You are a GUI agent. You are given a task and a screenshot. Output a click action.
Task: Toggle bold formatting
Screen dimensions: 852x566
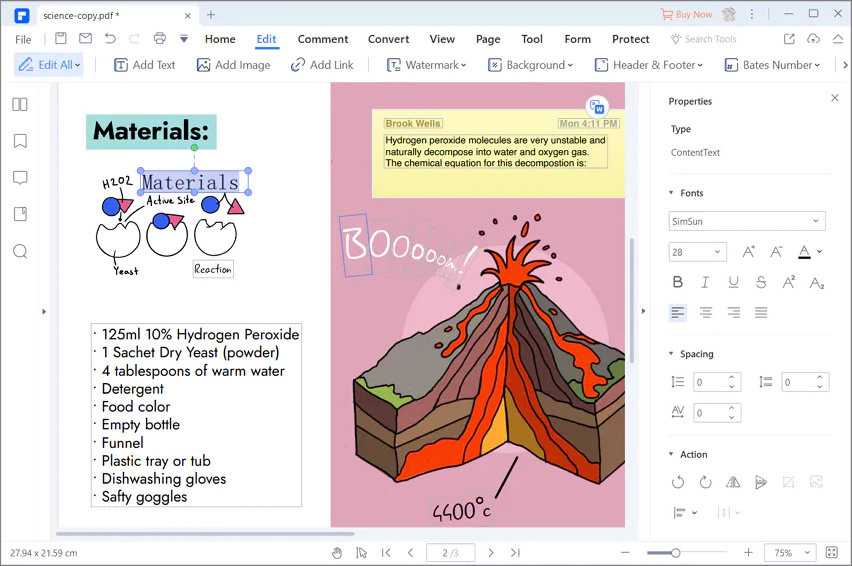tap(678, 282)
